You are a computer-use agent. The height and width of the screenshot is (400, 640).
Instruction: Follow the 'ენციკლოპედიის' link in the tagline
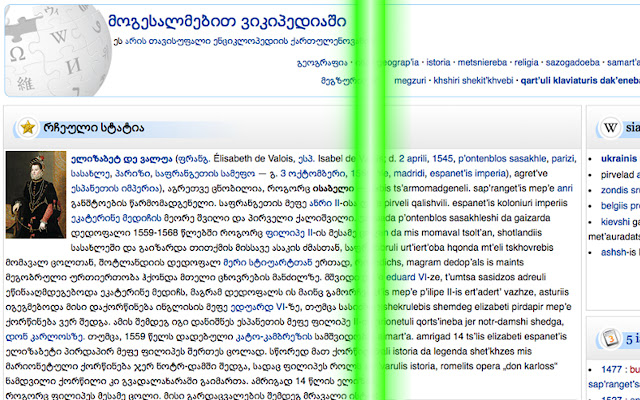(x=250, y=41)
